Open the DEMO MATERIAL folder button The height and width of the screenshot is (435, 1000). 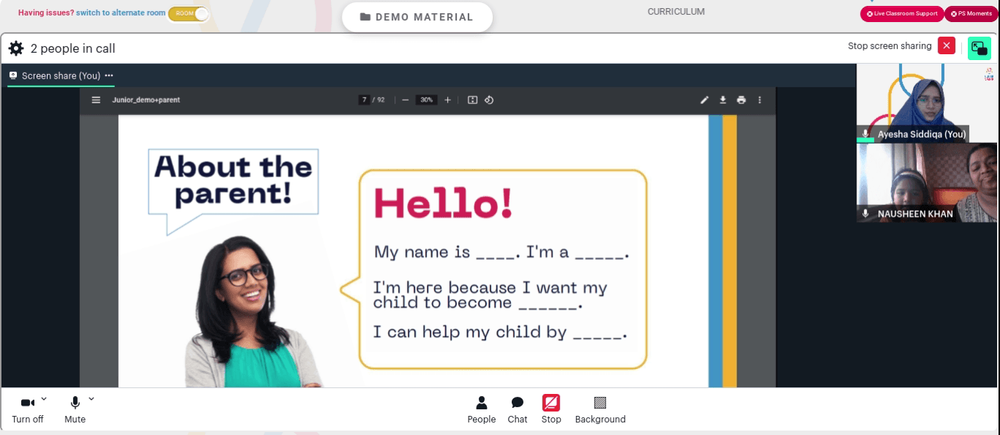point(417,17)
